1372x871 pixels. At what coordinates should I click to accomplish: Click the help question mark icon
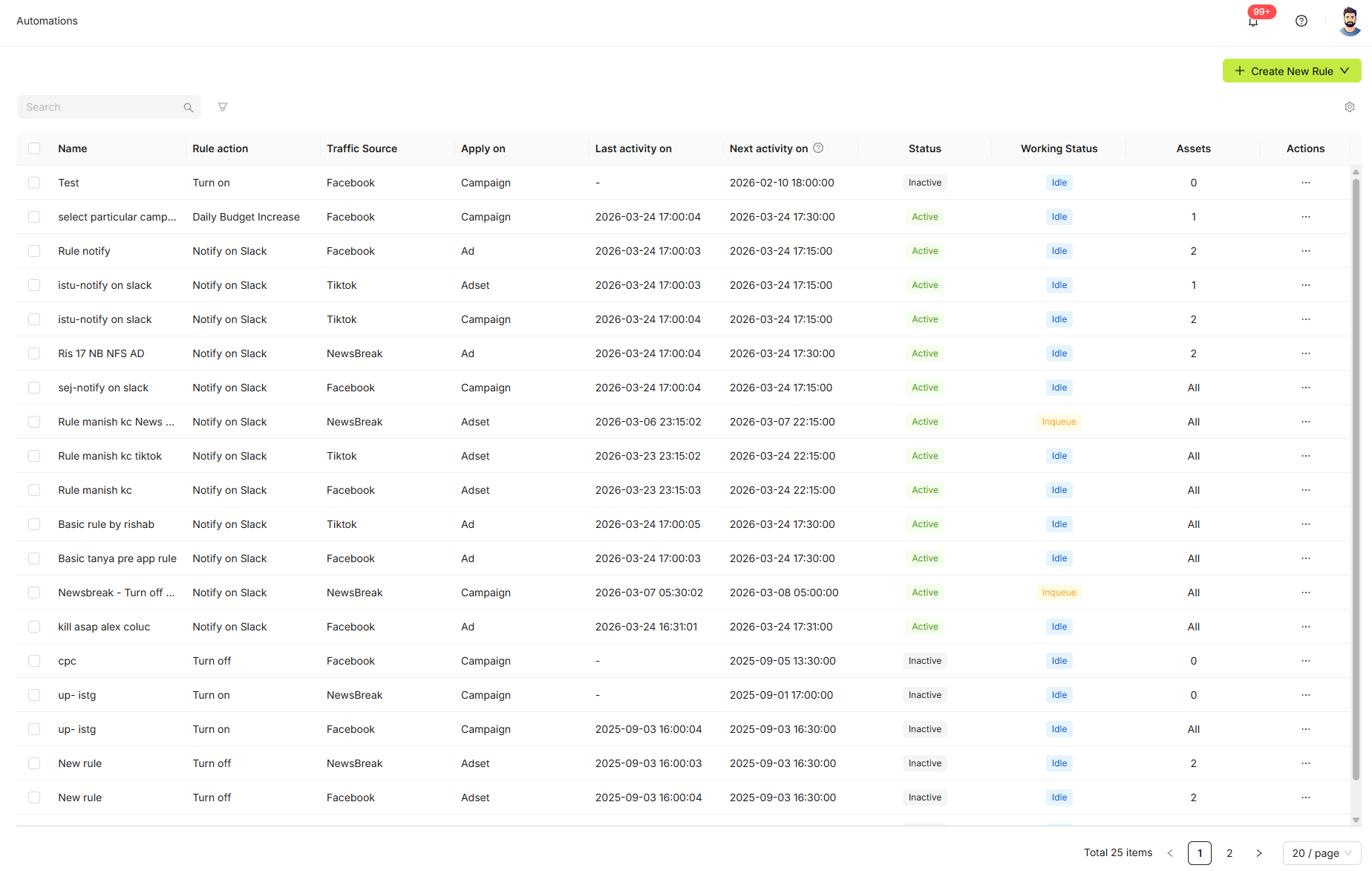1301,21
